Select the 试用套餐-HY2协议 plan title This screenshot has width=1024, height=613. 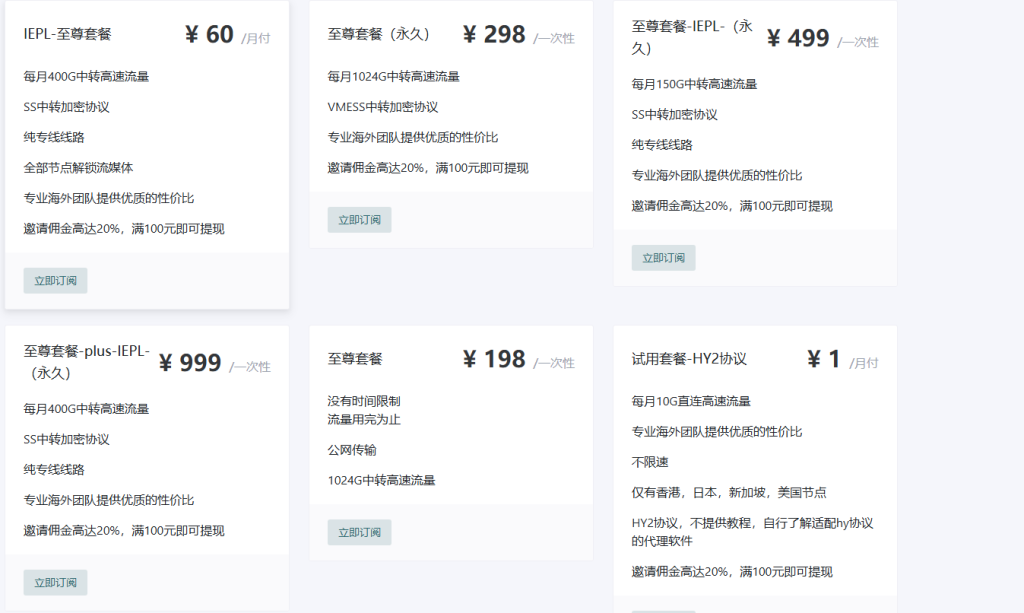click(x=689, y=359)
